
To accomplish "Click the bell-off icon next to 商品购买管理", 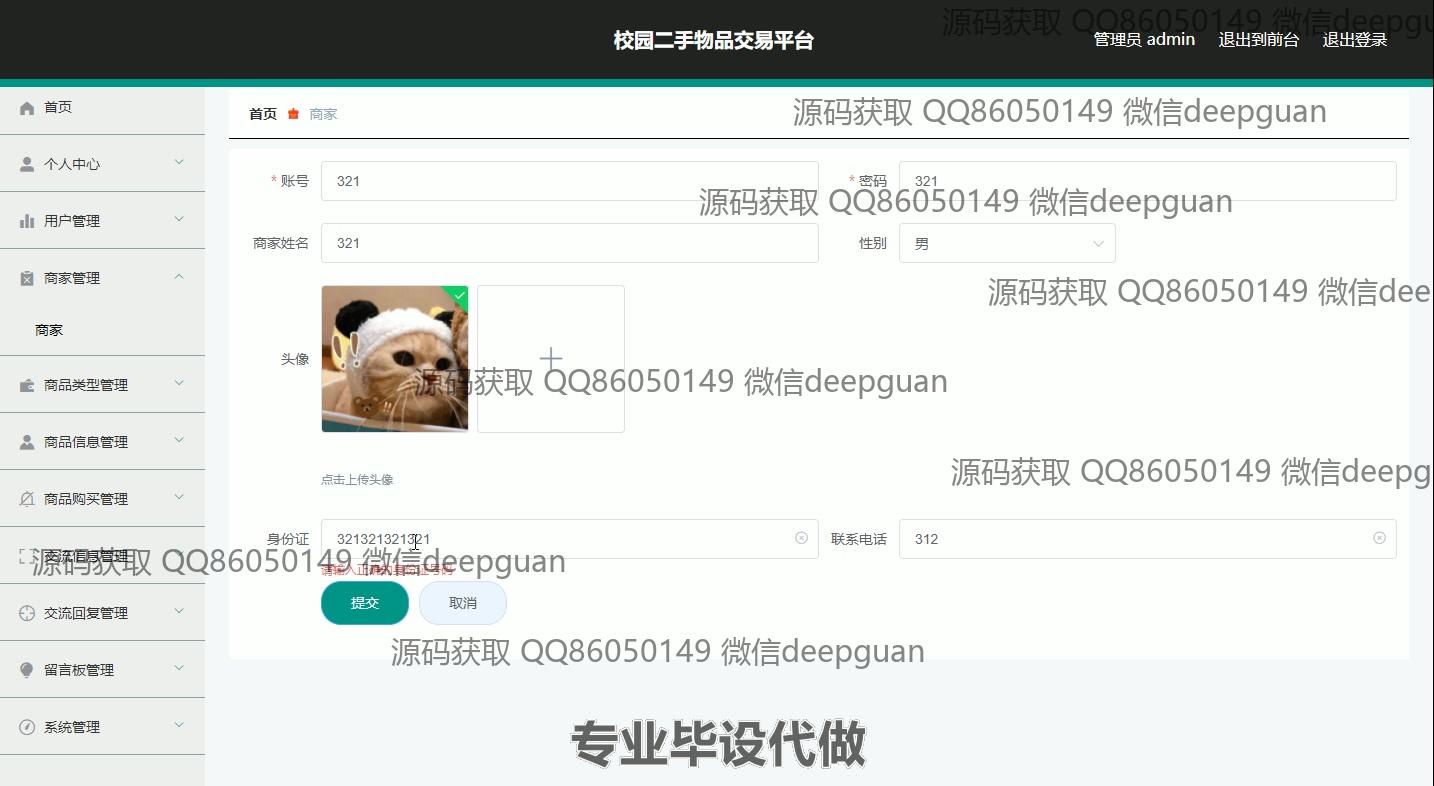I will point(27,500).
